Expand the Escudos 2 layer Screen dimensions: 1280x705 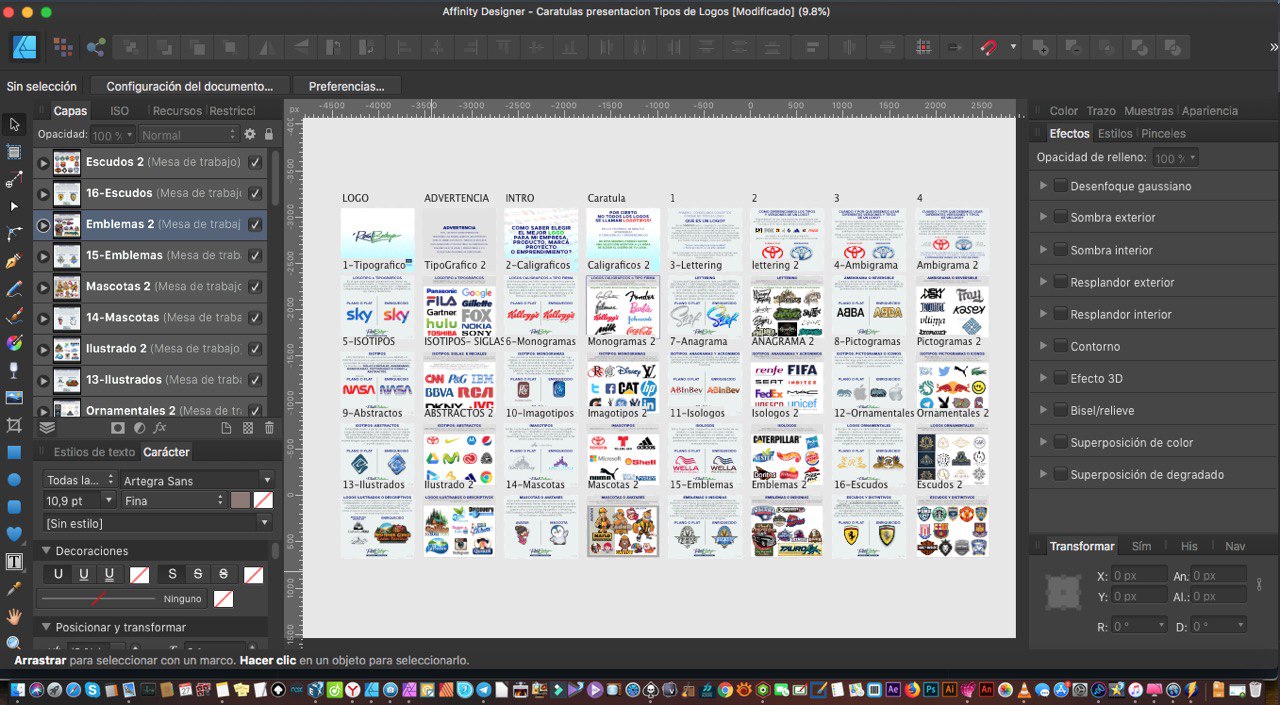tap(43, 163)
